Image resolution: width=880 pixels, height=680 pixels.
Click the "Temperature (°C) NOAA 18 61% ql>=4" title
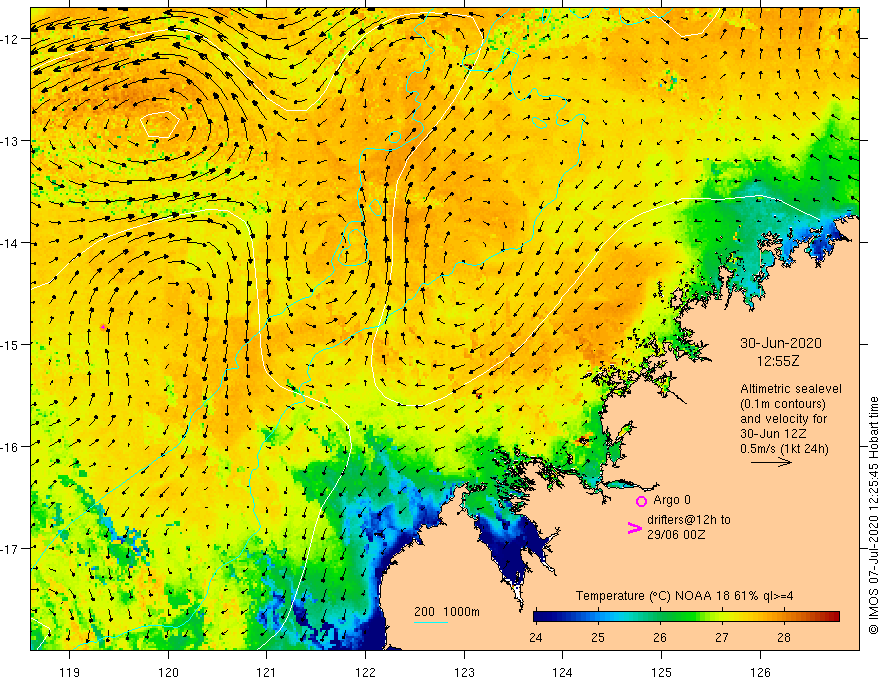point(684,596)
